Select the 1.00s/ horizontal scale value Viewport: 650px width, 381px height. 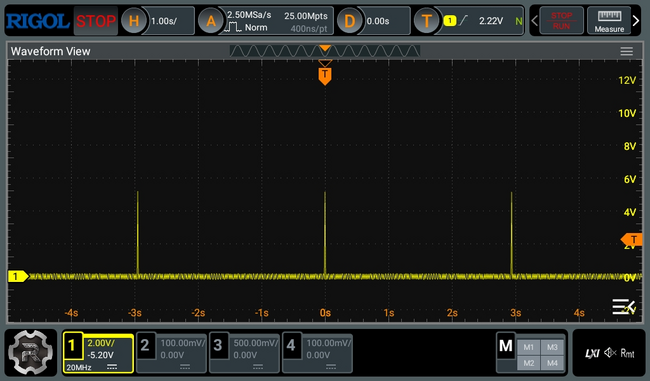[164, 21]
